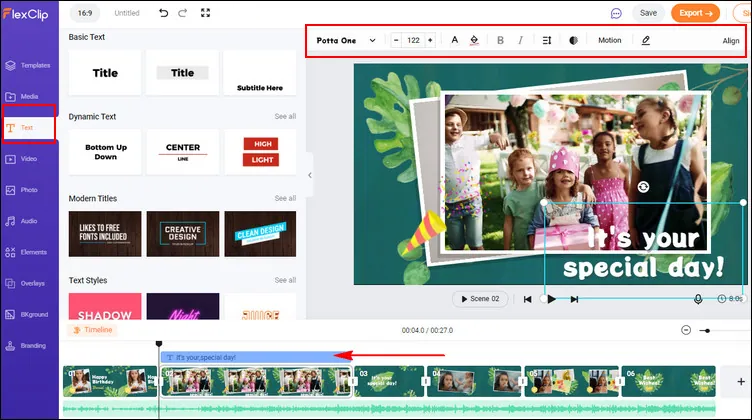Screen dimensions: 752x420
Task: Play Scene 02 preview
Action: (480, 299)
